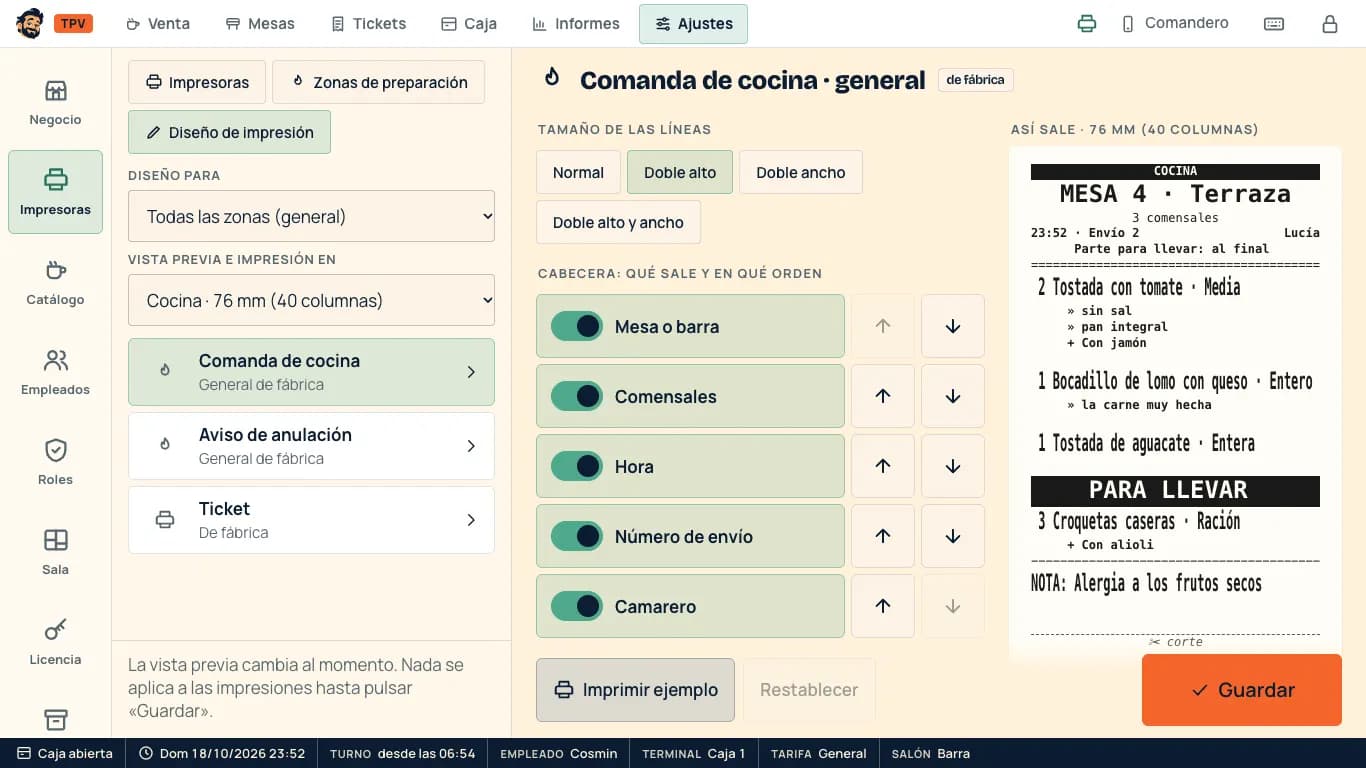Expand the Comanda de cocina design
The image size is (1366, 768).
[311, 372]
